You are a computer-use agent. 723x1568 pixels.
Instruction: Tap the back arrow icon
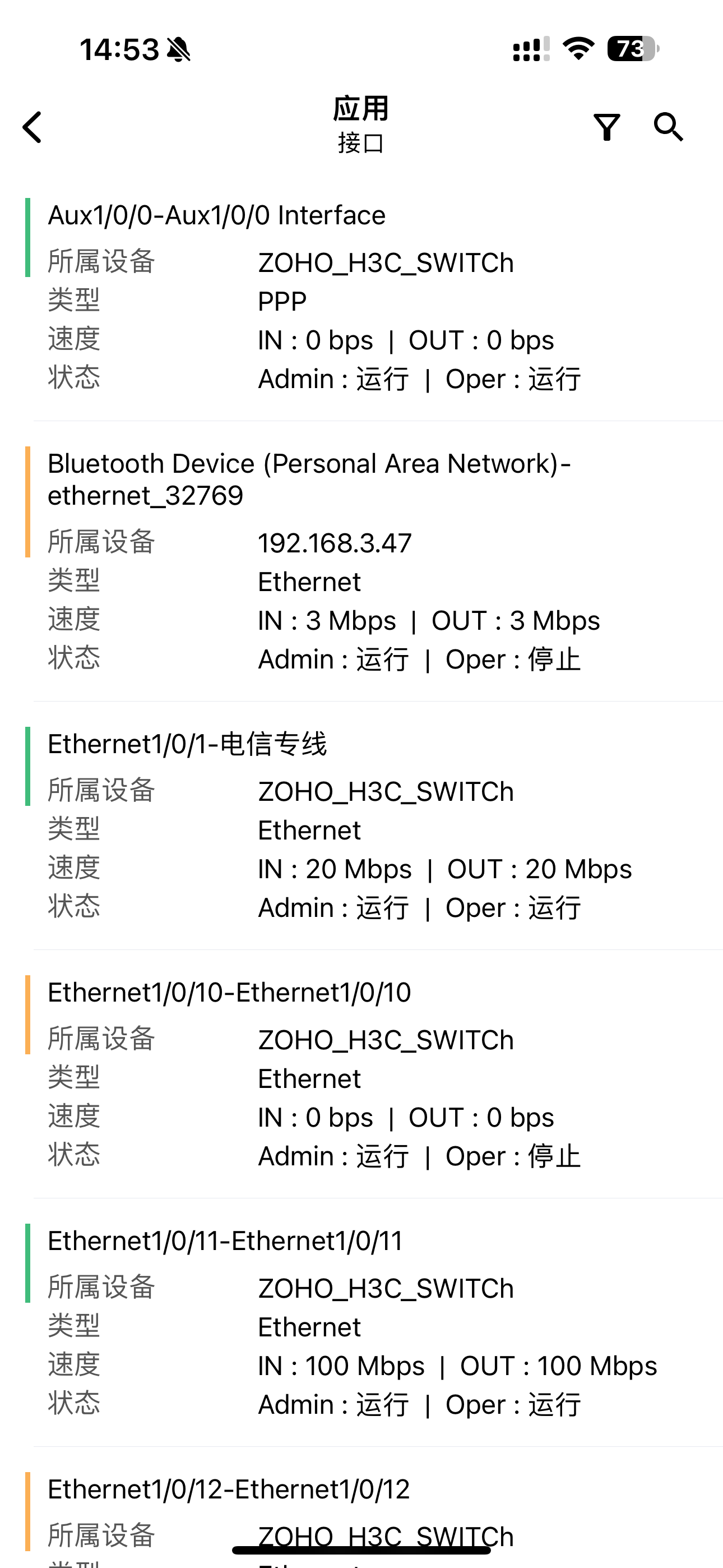[33, 127]
